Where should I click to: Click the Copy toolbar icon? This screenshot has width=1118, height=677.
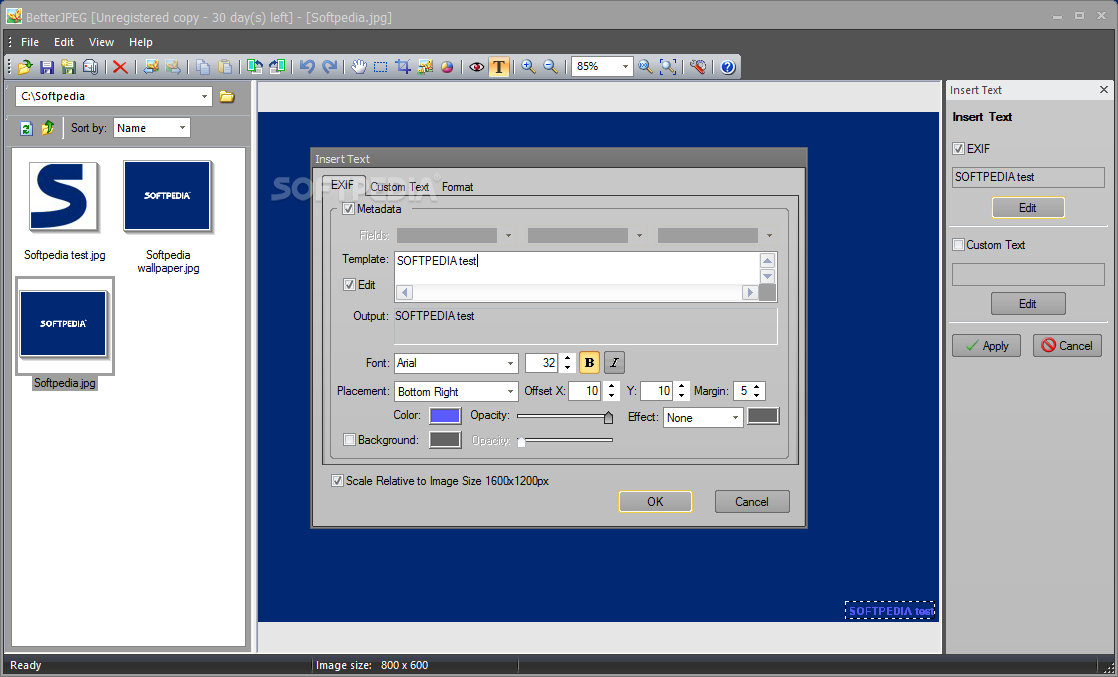pos(203,67)
